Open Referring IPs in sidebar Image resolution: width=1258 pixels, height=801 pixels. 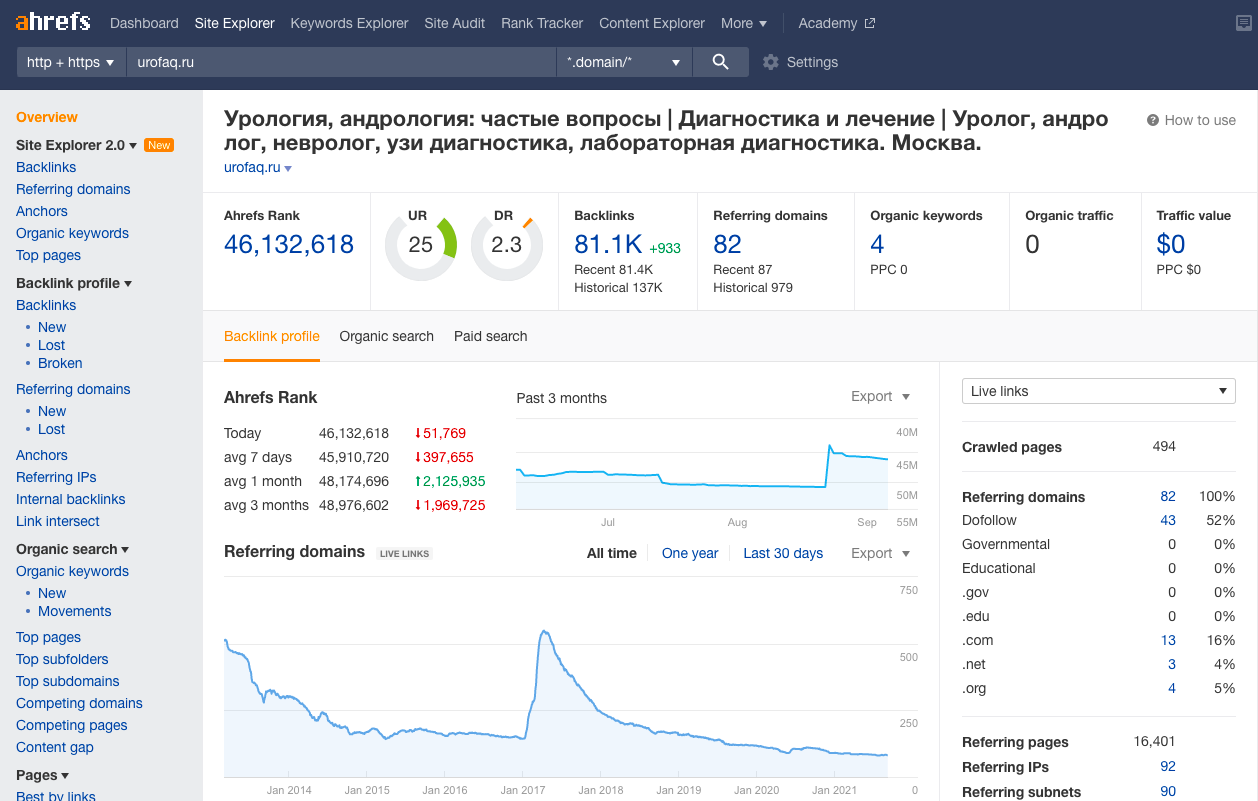coord(56,477)
